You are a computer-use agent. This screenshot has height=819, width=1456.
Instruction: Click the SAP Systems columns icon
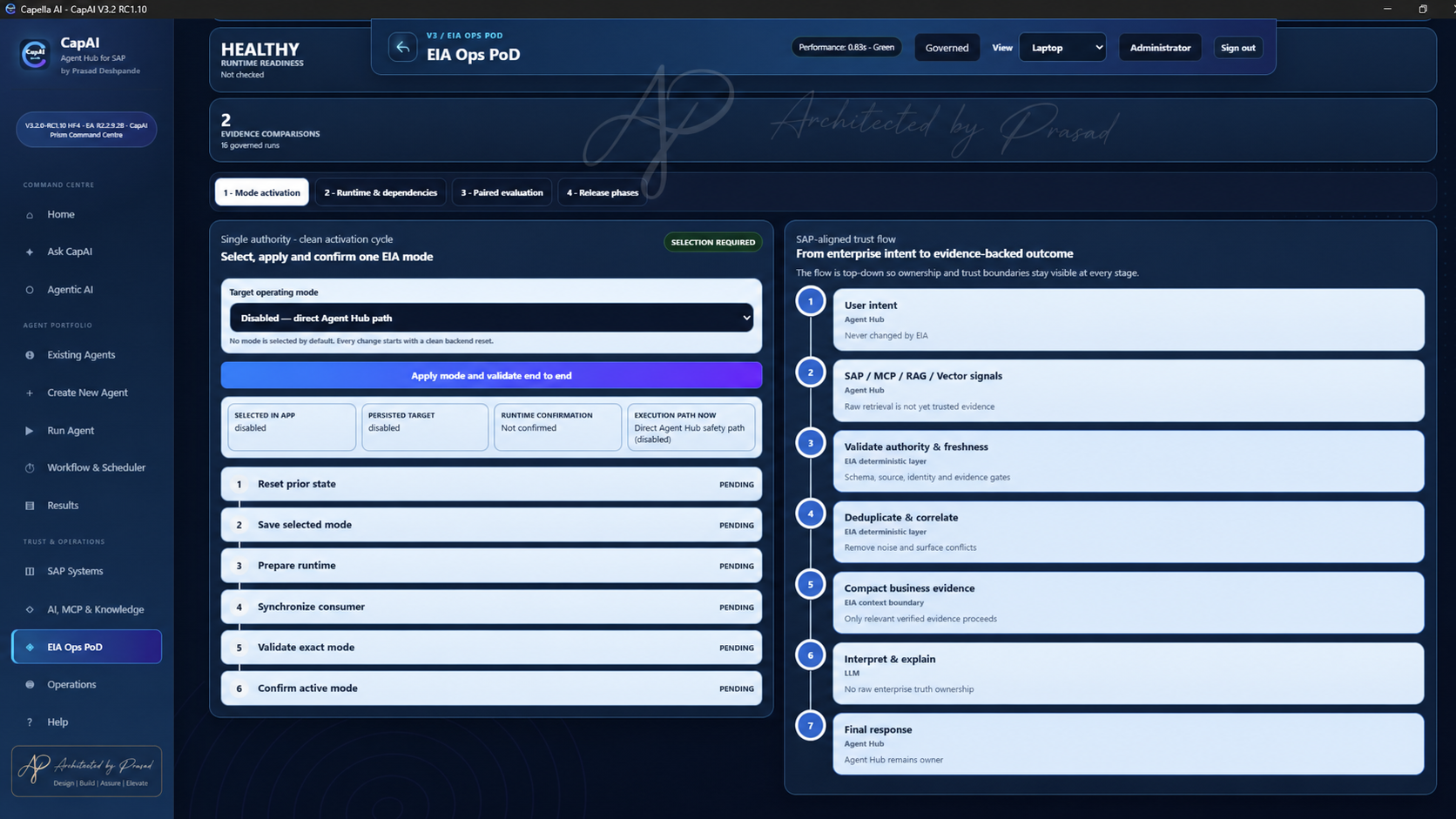click(30, 572)
